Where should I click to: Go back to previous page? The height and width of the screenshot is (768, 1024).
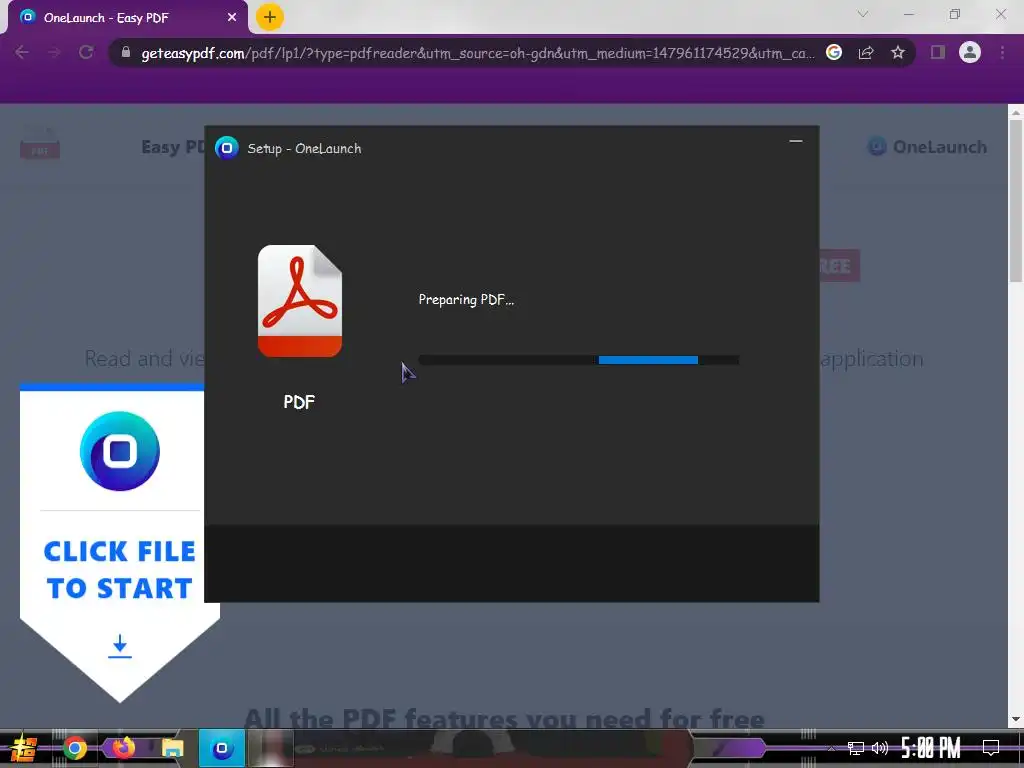[22, 52]
